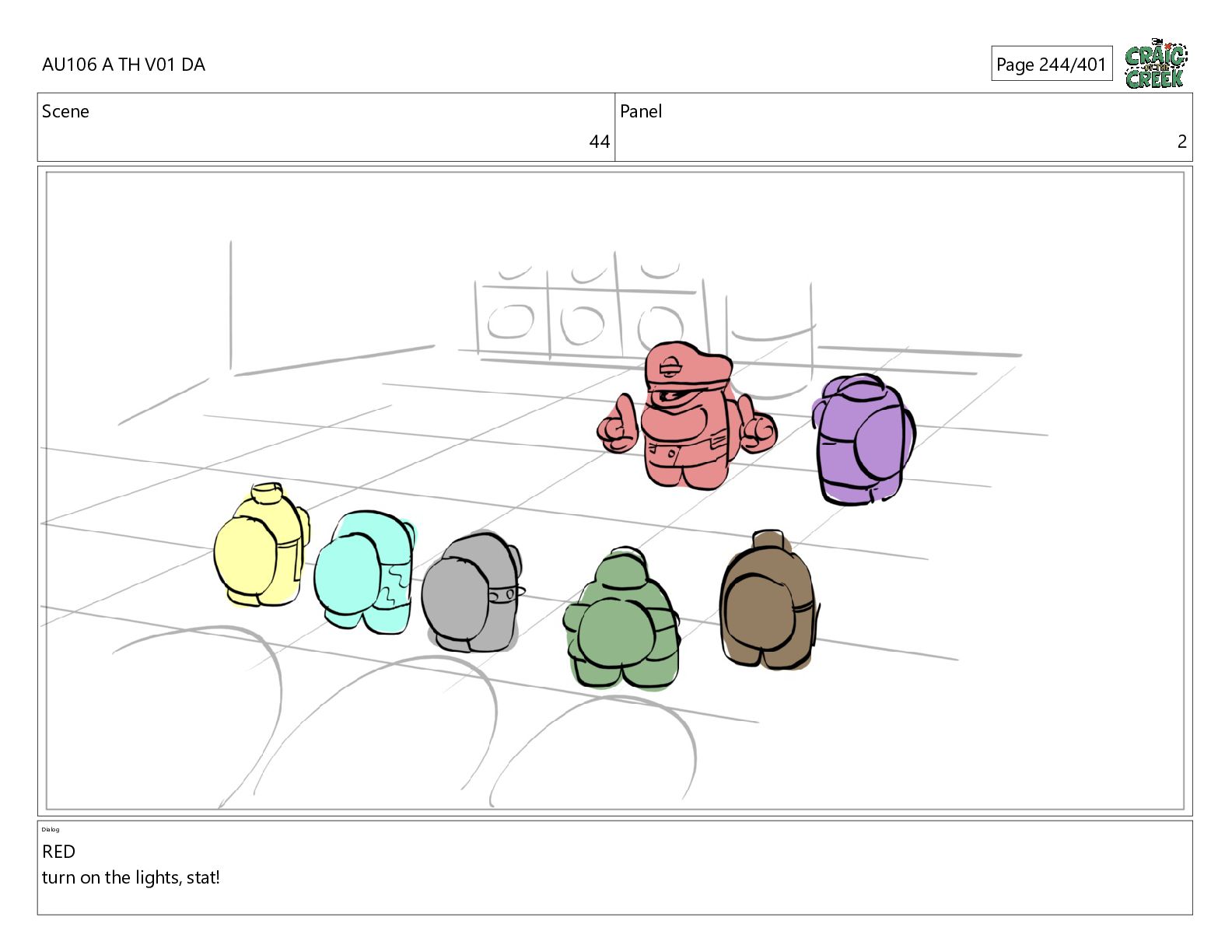Click the Scene label
The image size is (1232, 952).
65,111
